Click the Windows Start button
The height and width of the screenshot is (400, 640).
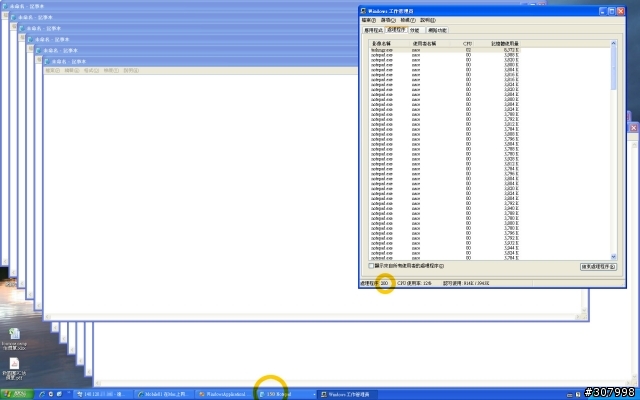coord(16,394)
